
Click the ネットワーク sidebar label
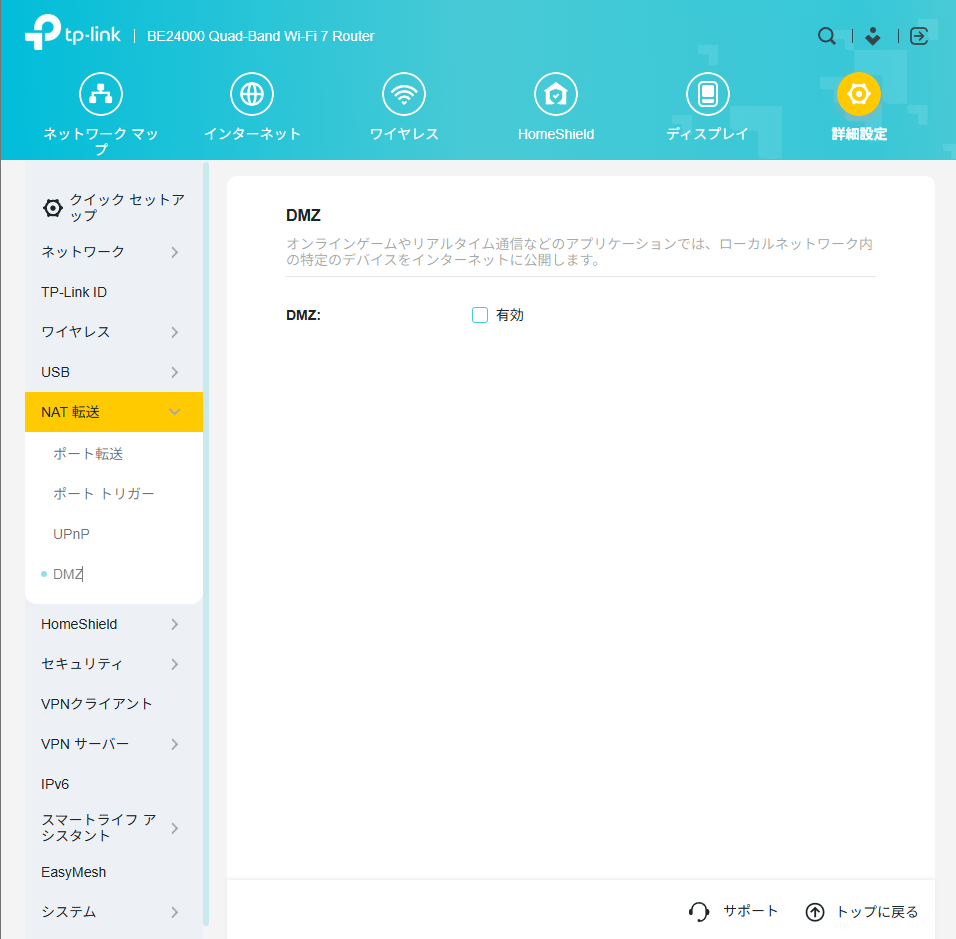coord(83,251)
